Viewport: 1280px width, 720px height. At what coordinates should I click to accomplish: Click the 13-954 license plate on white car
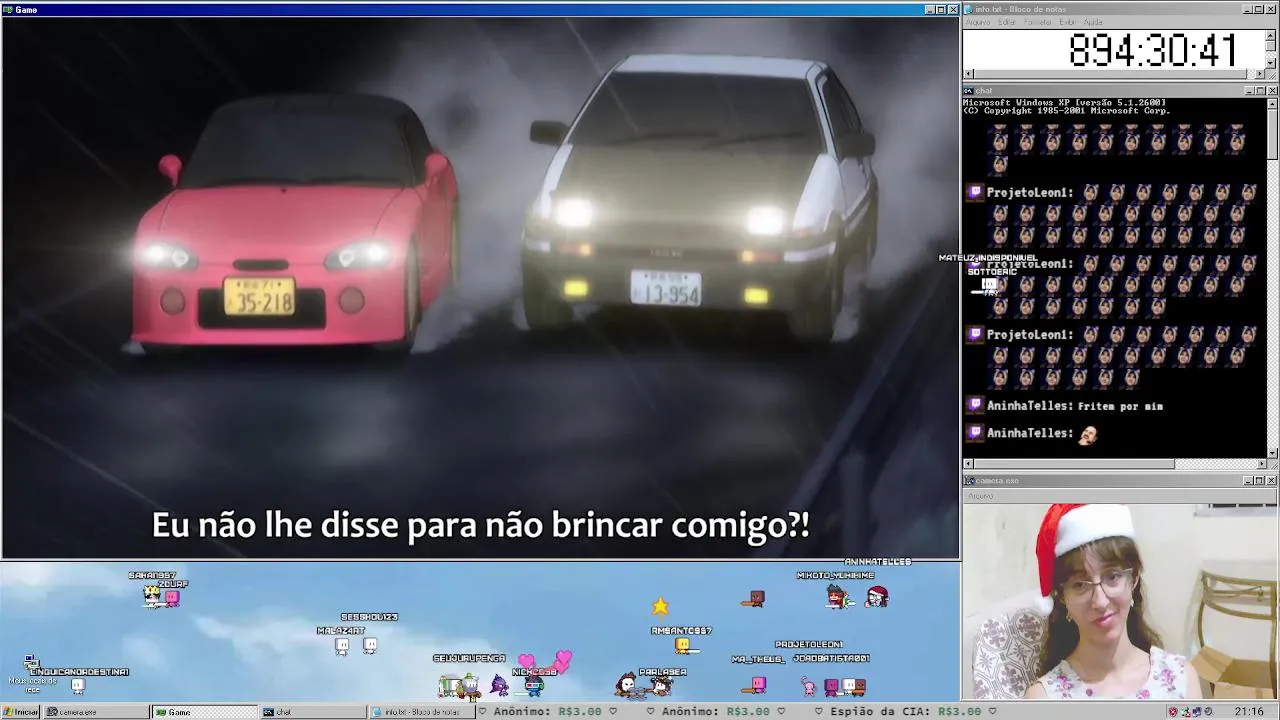coord(666,288)
